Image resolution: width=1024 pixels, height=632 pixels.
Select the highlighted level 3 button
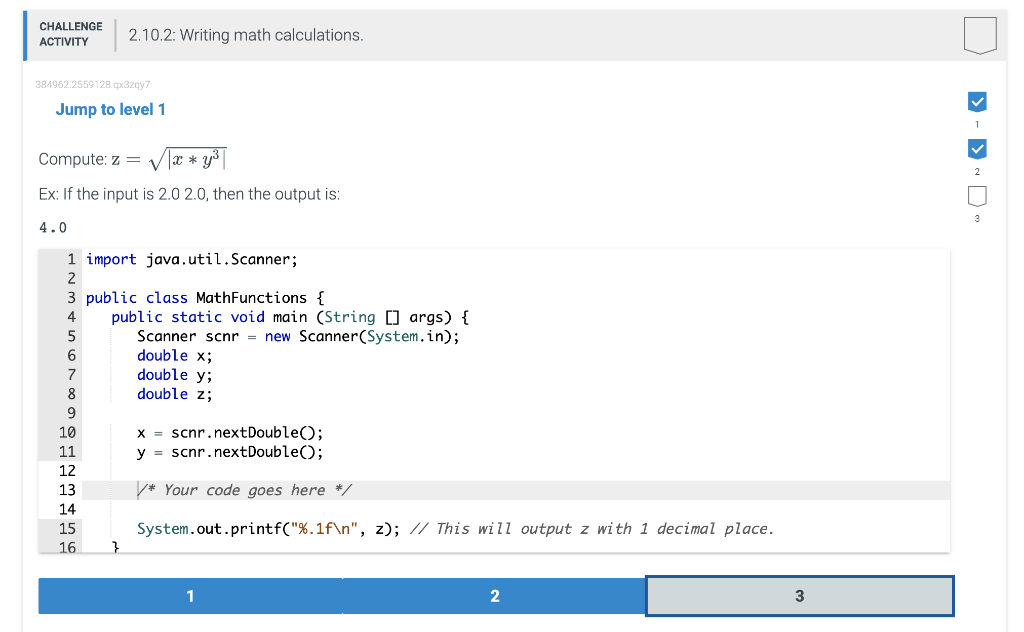click(799, 595)
